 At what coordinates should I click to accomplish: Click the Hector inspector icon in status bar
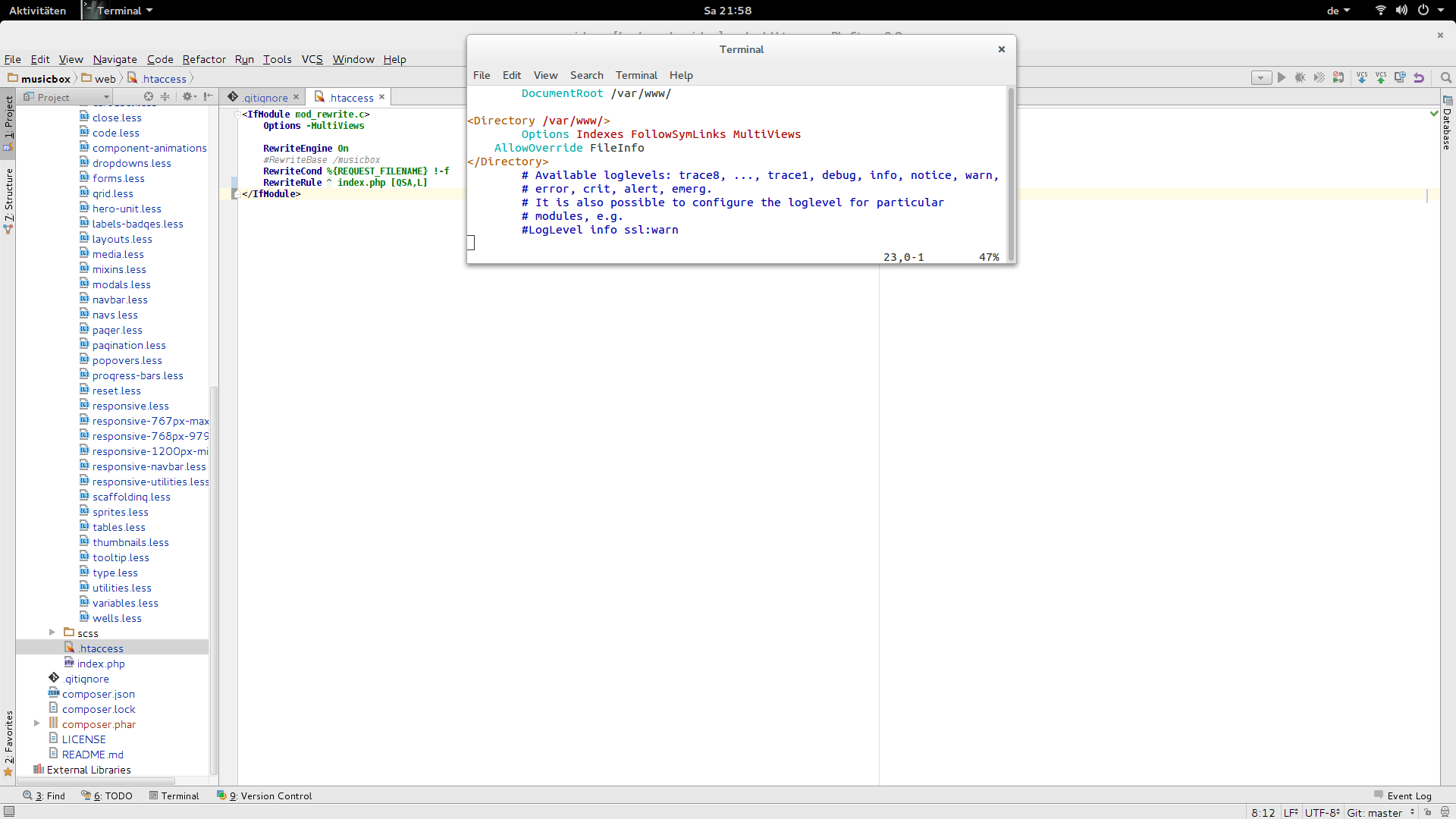click(1445, 812)
